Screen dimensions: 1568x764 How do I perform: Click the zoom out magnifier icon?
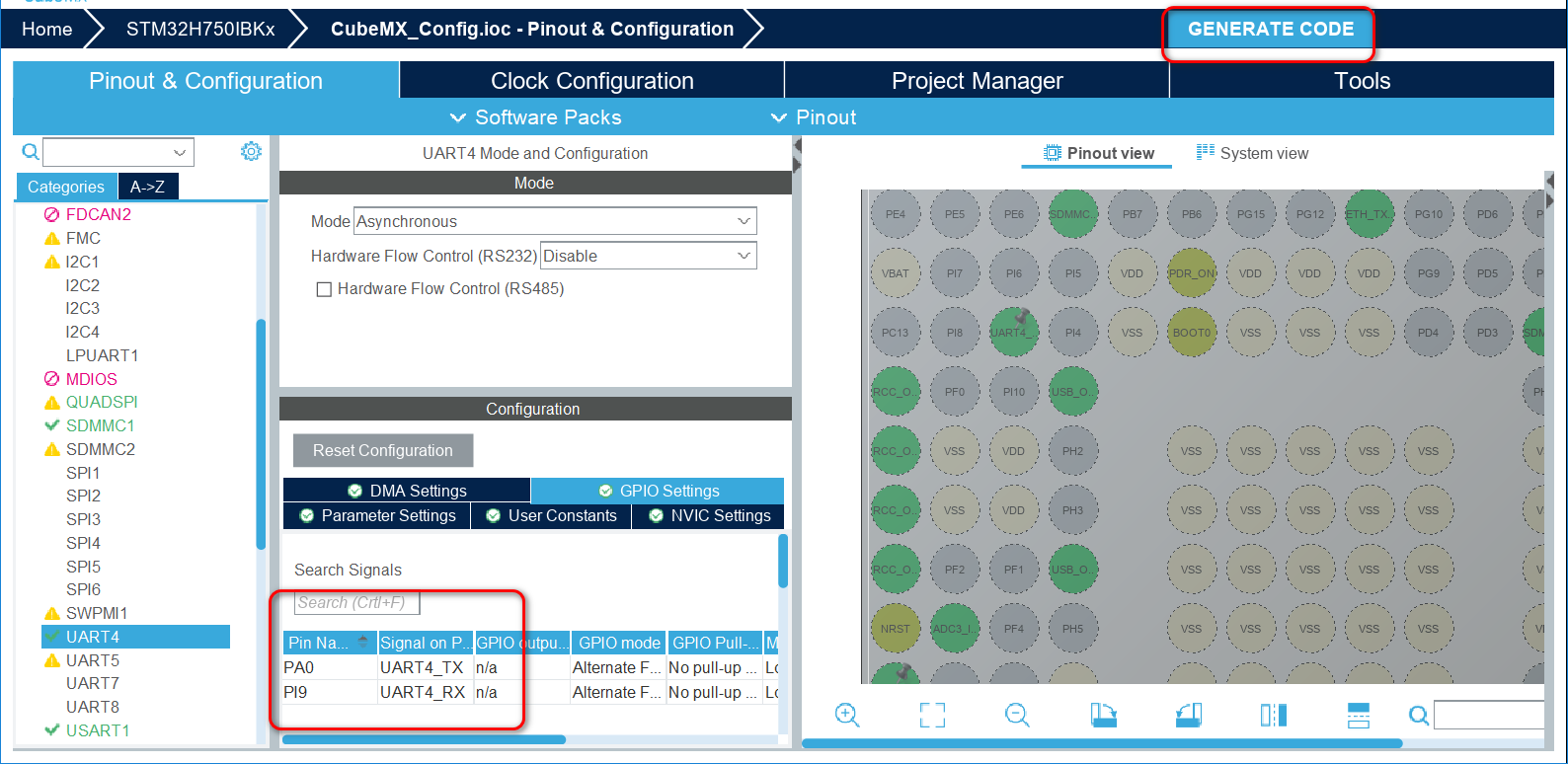(1017, 715)
